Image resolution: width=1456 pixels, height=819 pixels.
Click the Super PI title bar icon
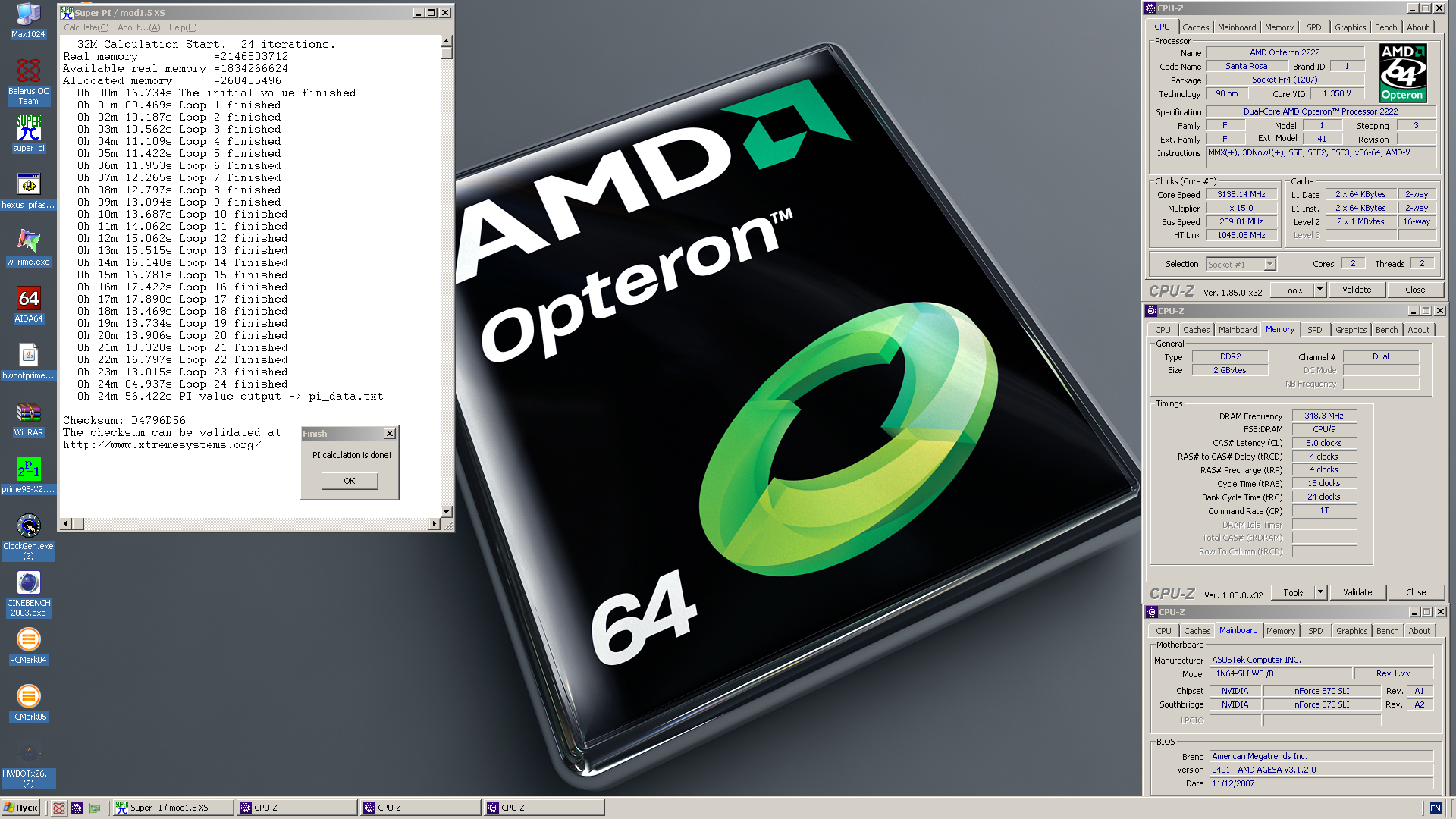click(x=67, y=12)
